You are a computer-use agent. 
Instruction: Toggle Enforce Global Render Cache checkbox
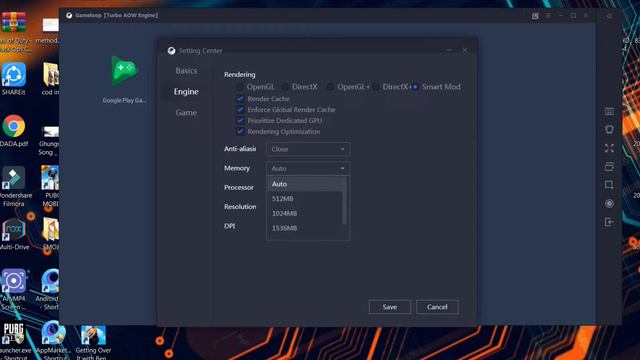[x=240, y=109]
